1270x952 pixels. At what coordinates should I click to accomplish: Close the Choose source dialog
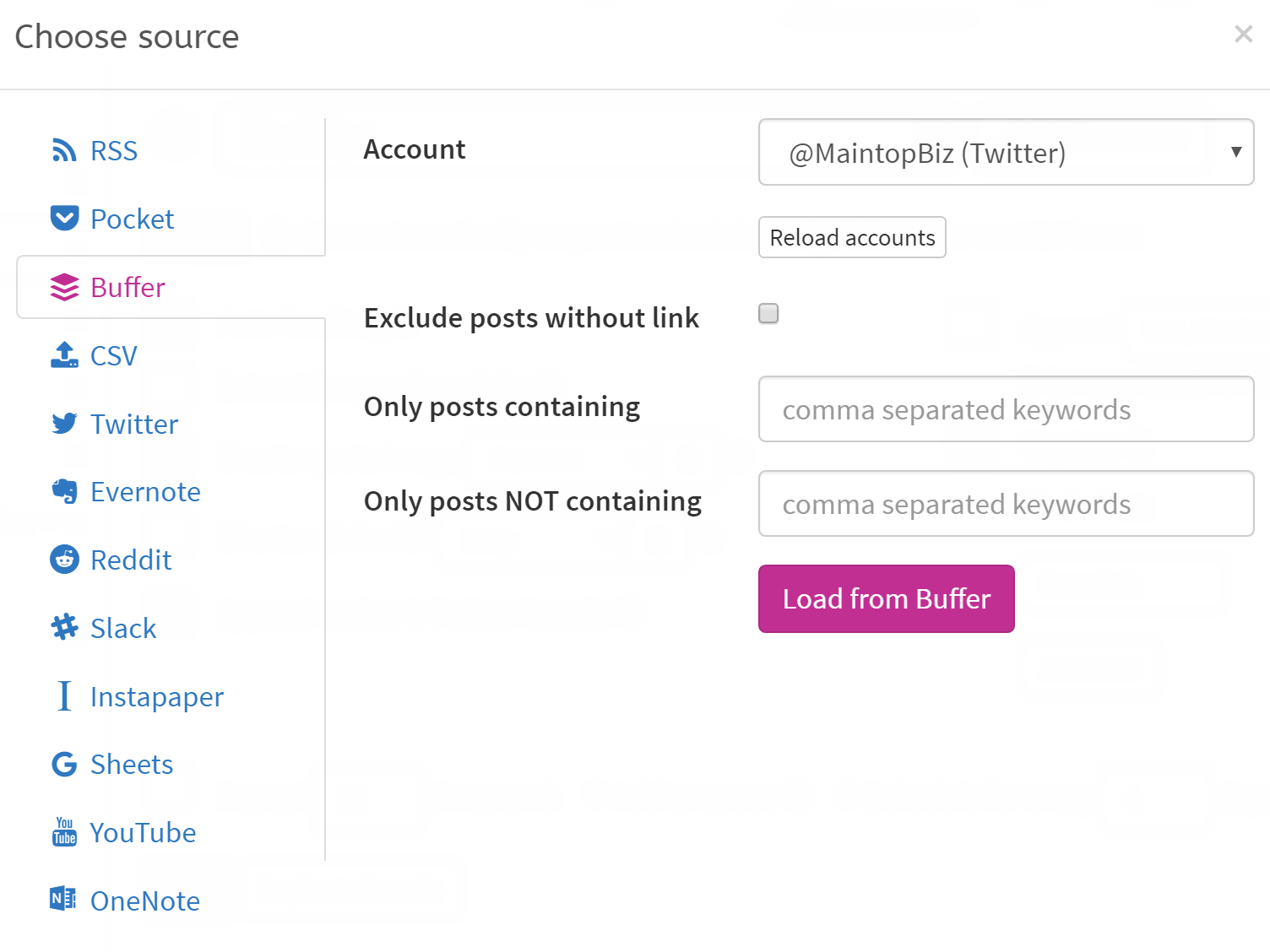(1243, 34)
